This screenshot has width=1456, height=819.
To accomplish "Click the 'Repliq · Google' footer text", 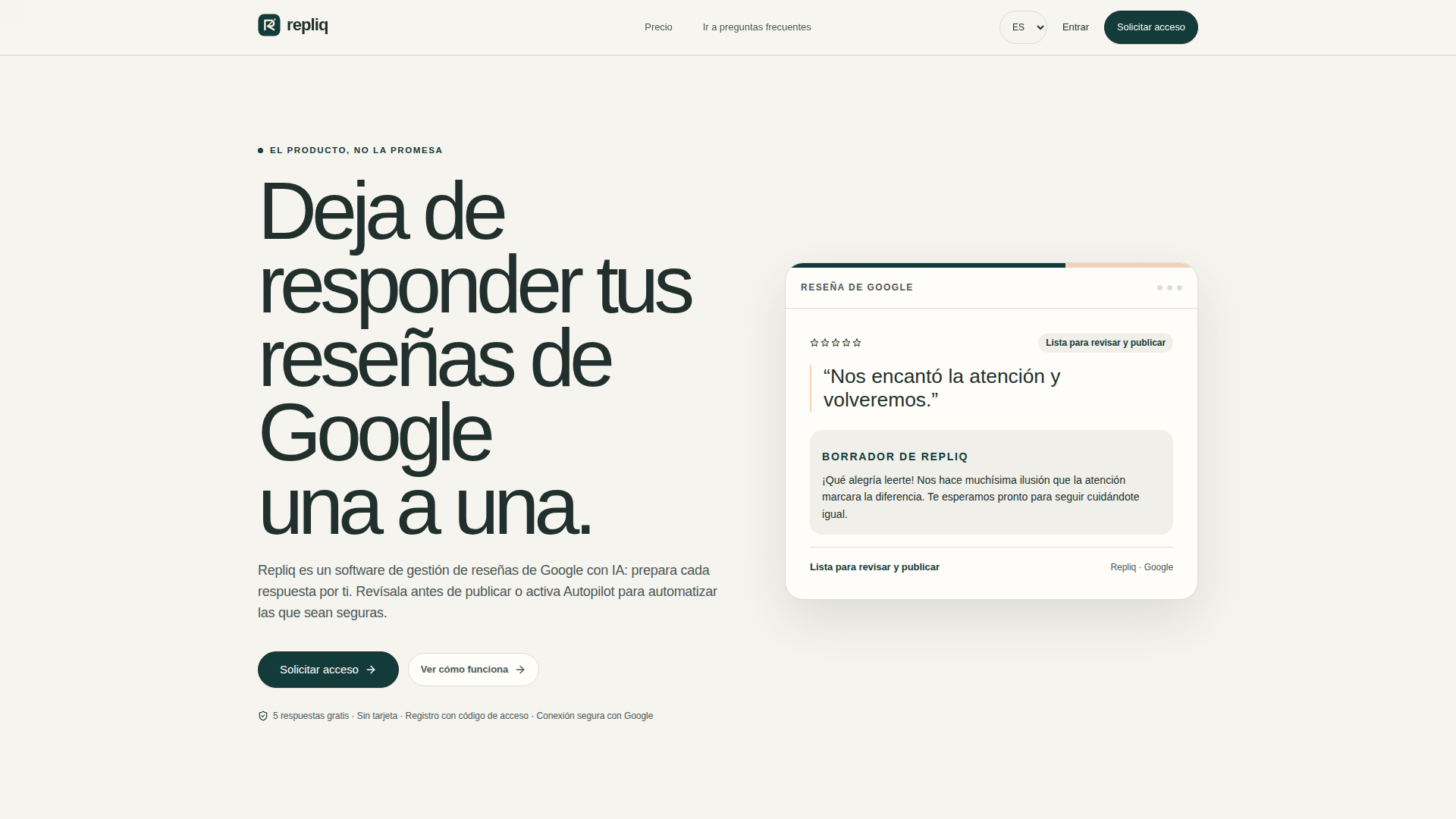I will 1141,567.
